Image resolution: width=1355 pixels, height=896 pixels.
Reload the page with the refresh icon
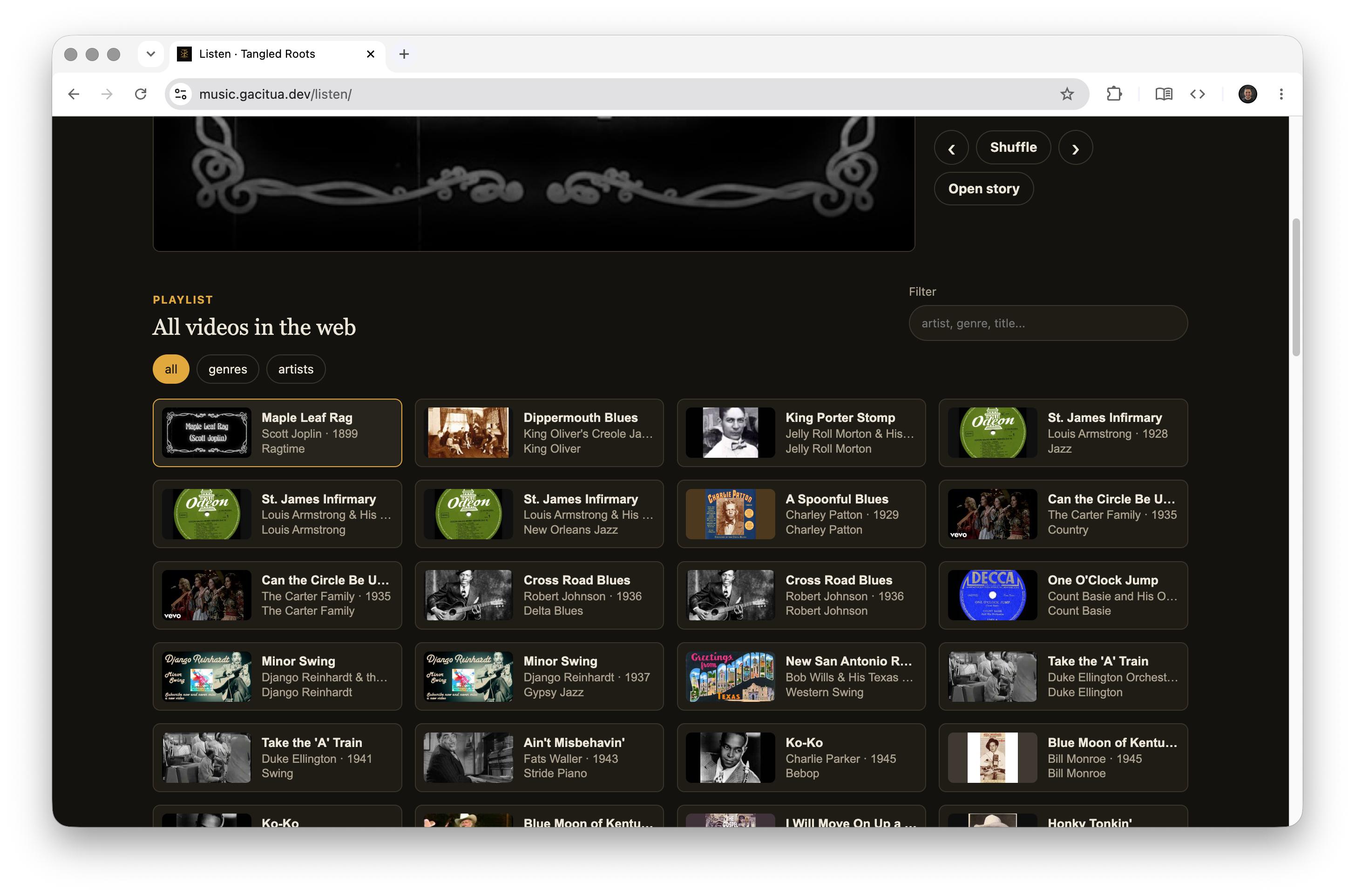(x=141, y=94)
